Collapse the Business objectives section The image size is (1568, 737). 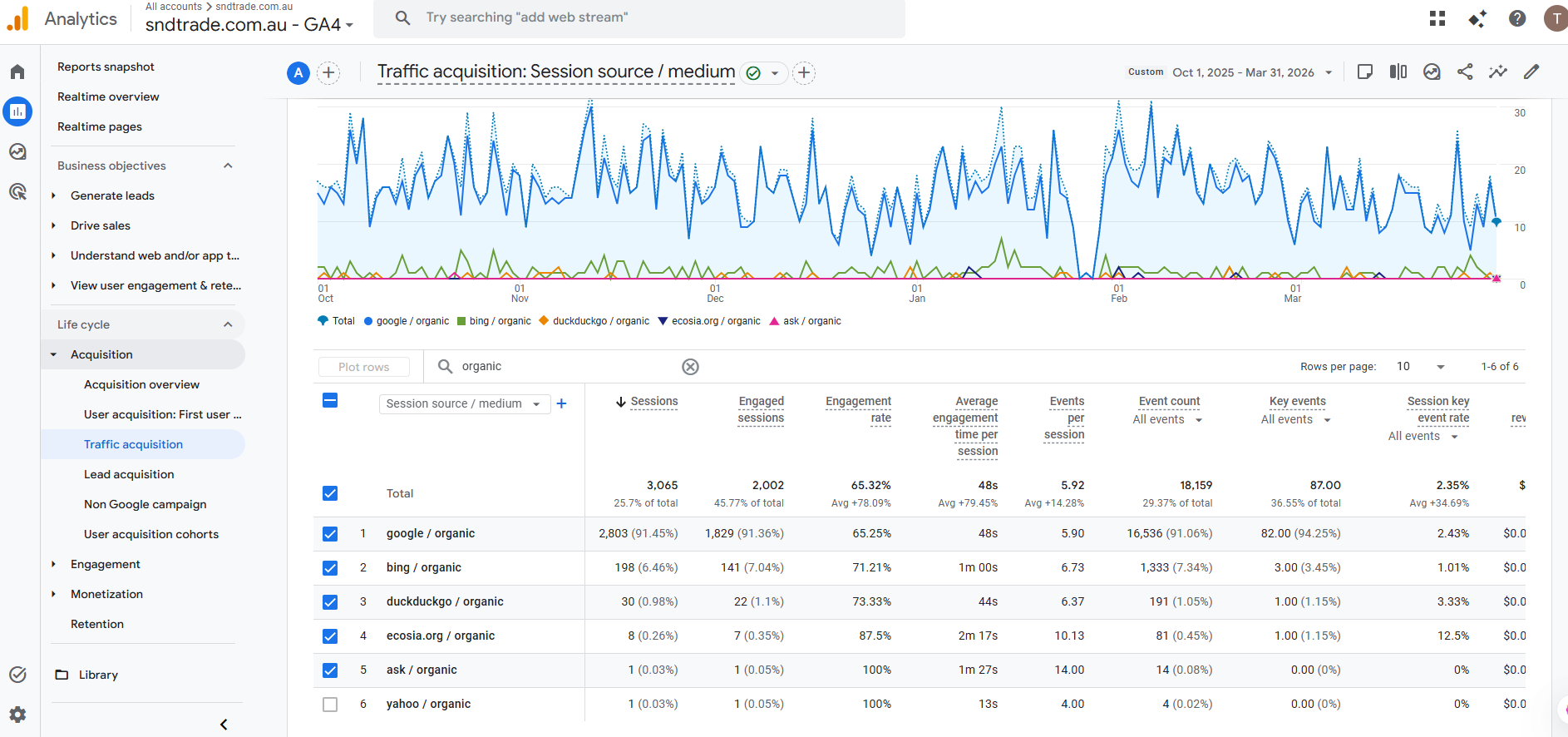[228, 166]
